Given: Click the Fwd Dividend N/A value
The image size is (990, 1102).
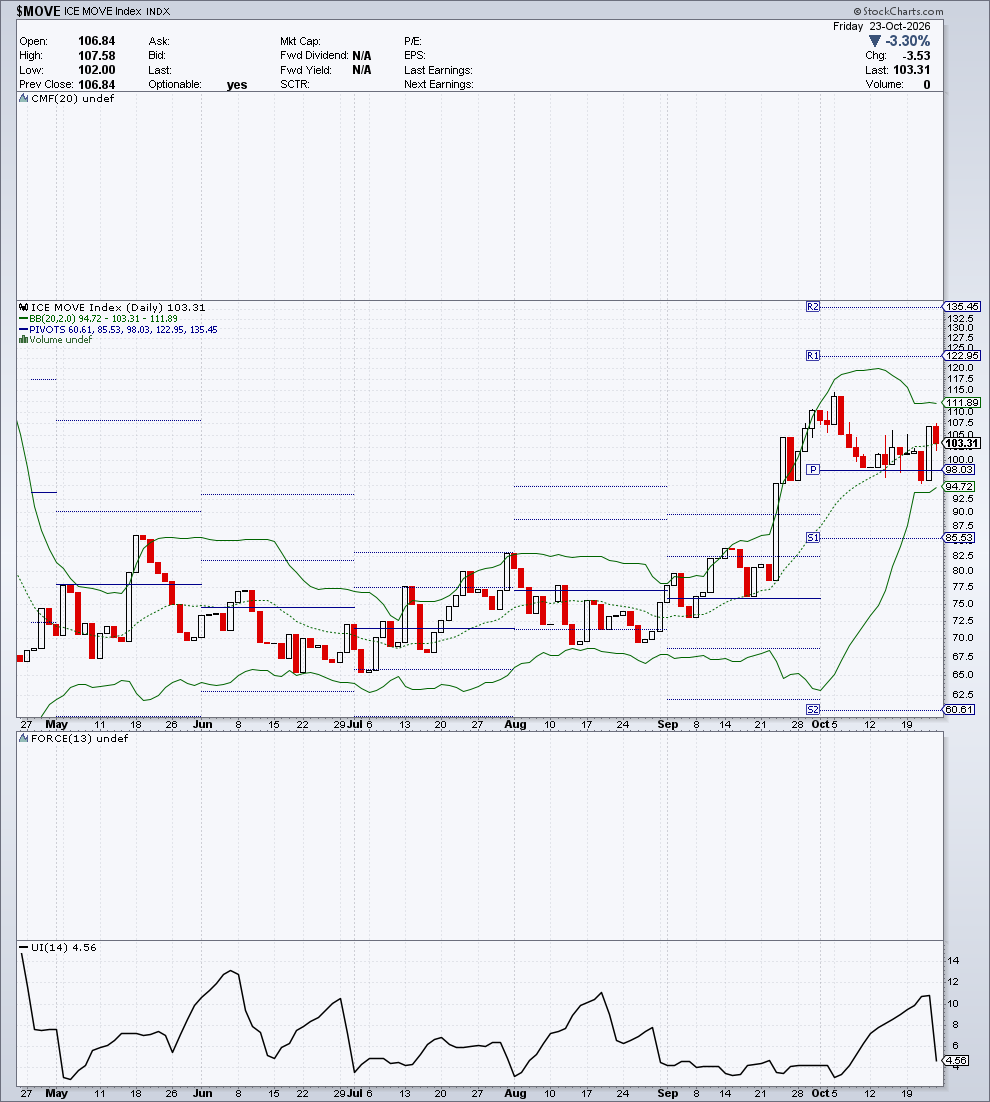Looking at the screenshot, I should coord(362,56).
